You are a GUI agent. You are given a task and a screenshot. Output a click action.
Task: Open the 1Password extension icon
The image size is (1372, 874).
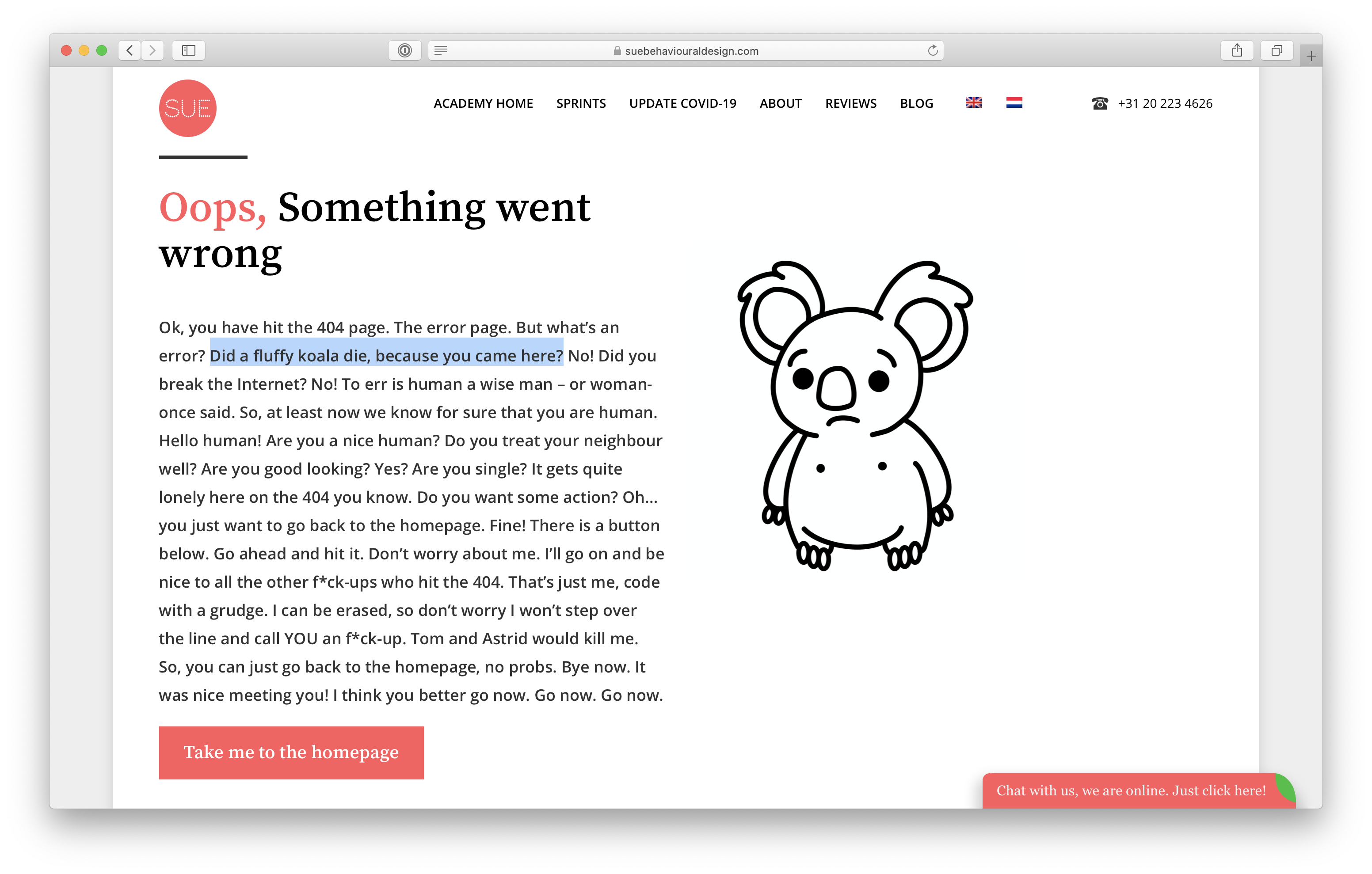(404, 51)
